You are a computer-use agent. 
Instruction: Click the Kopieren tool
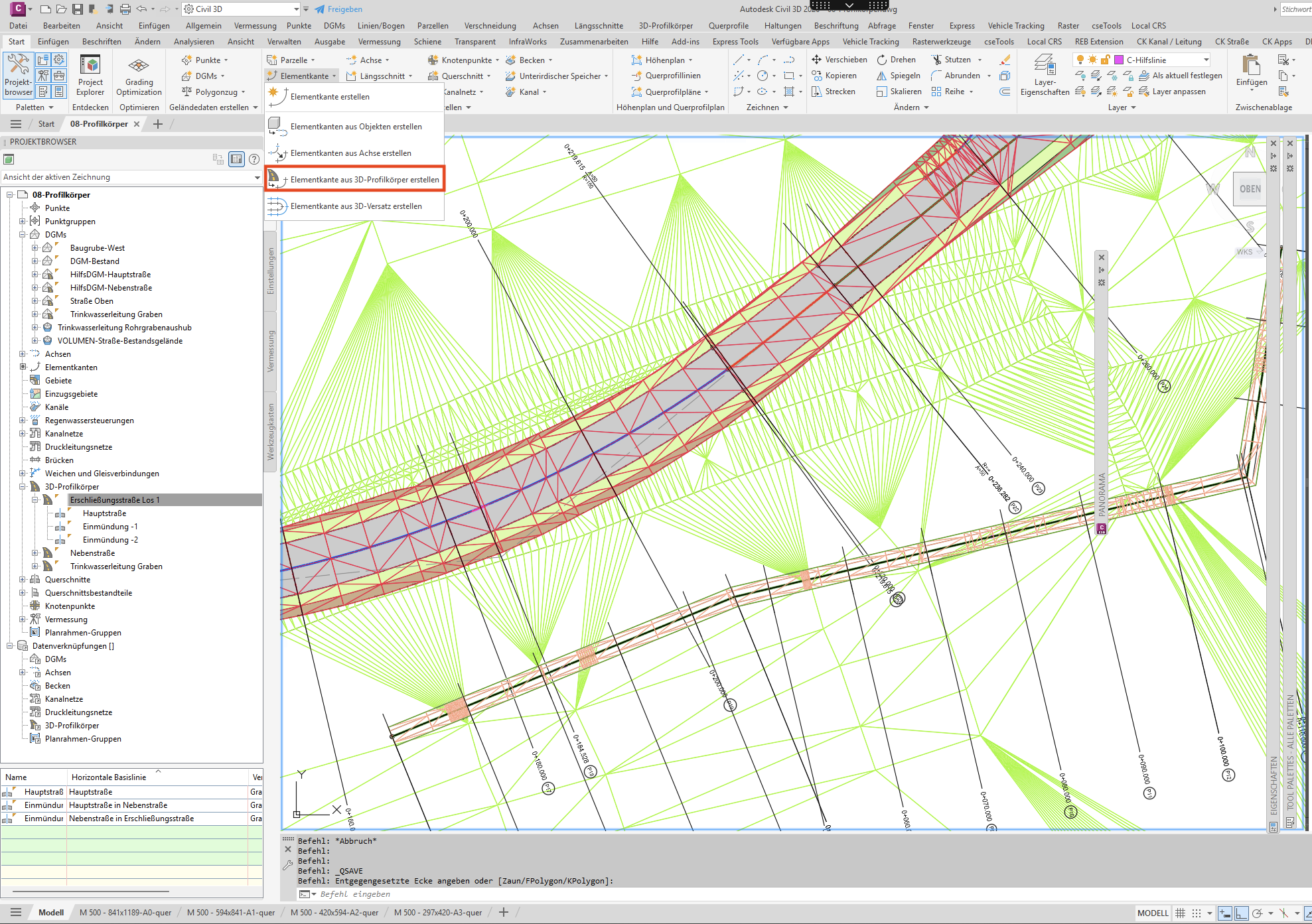tap(834, 76)
